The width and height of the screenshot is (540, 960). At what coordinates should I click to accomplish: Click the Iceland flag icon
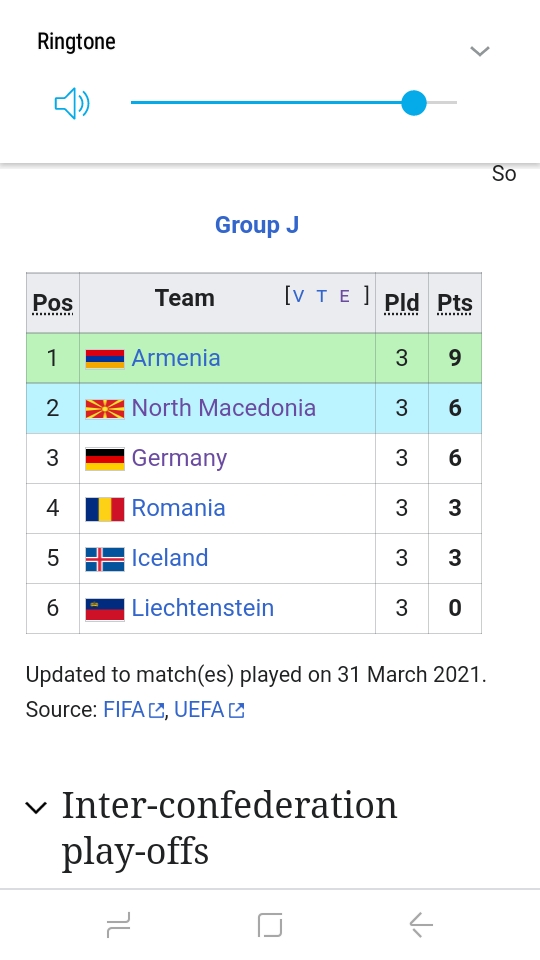[105, 559]
